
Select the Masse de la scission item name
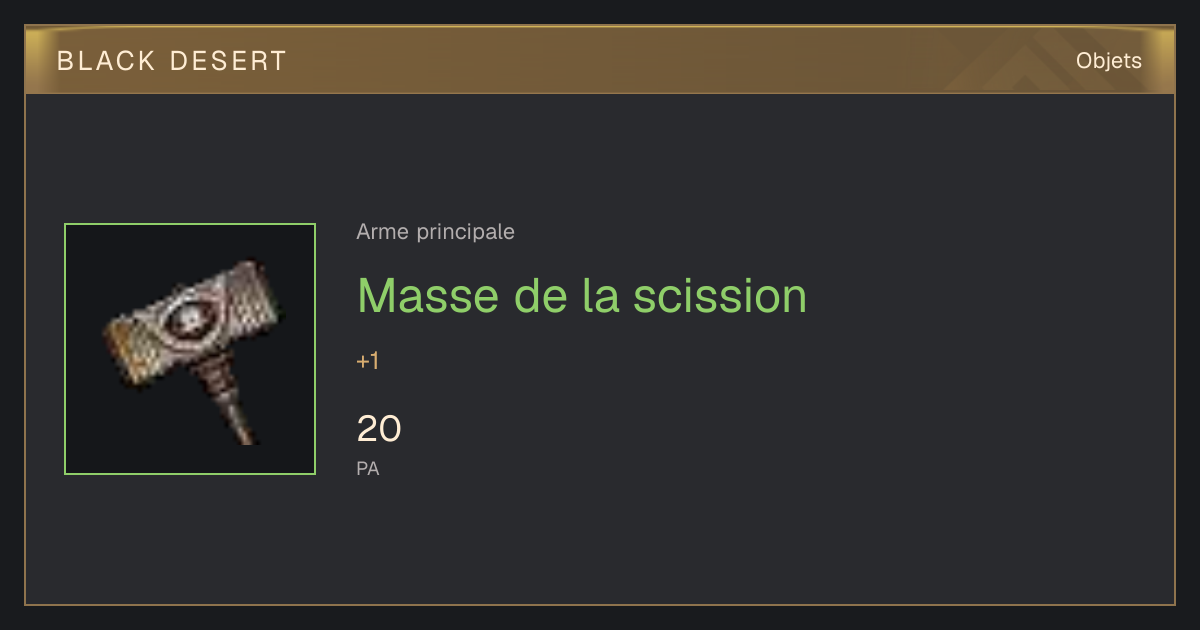[x=581, y=295]
